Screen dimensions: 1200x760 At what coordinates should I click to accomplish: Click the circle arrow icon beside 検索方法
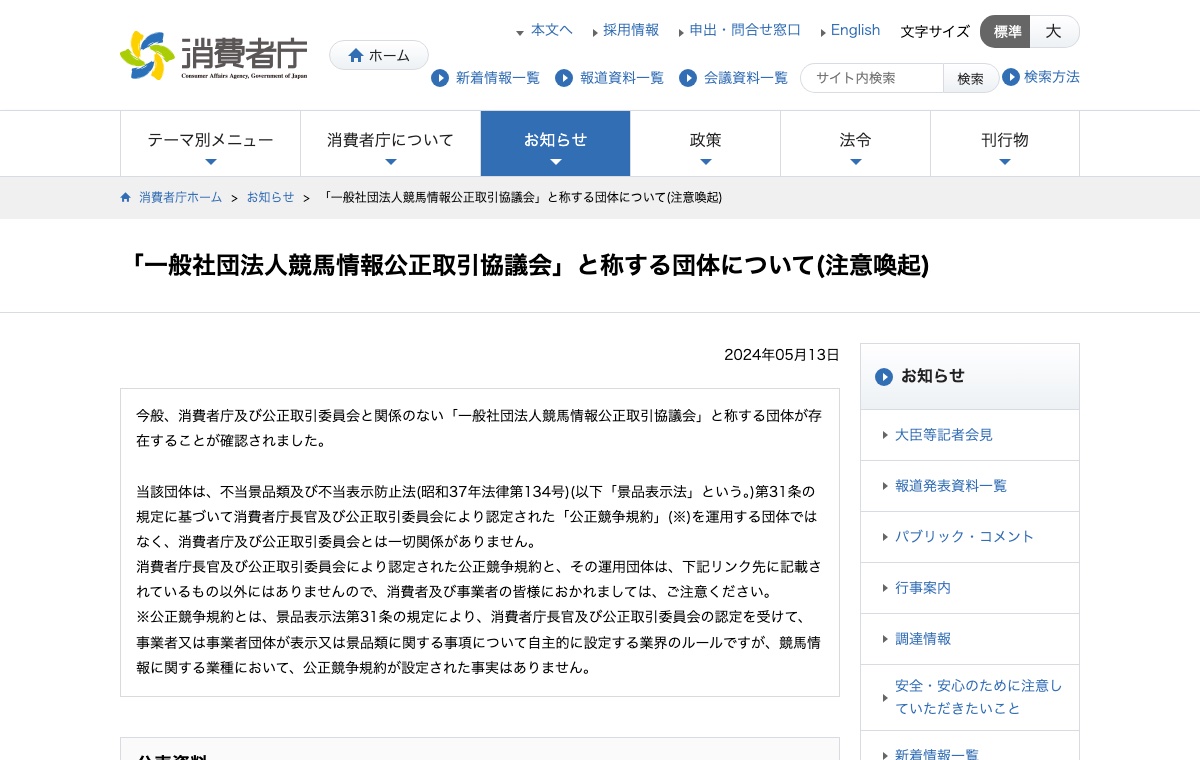pos(1011,77)
